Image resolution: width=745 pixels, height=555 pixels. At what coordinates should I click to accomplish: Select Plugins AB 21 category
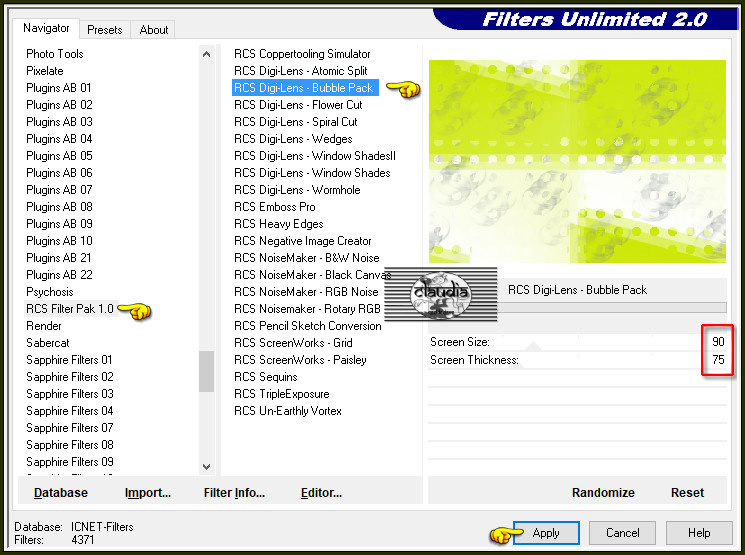click(x=58, y=258)
